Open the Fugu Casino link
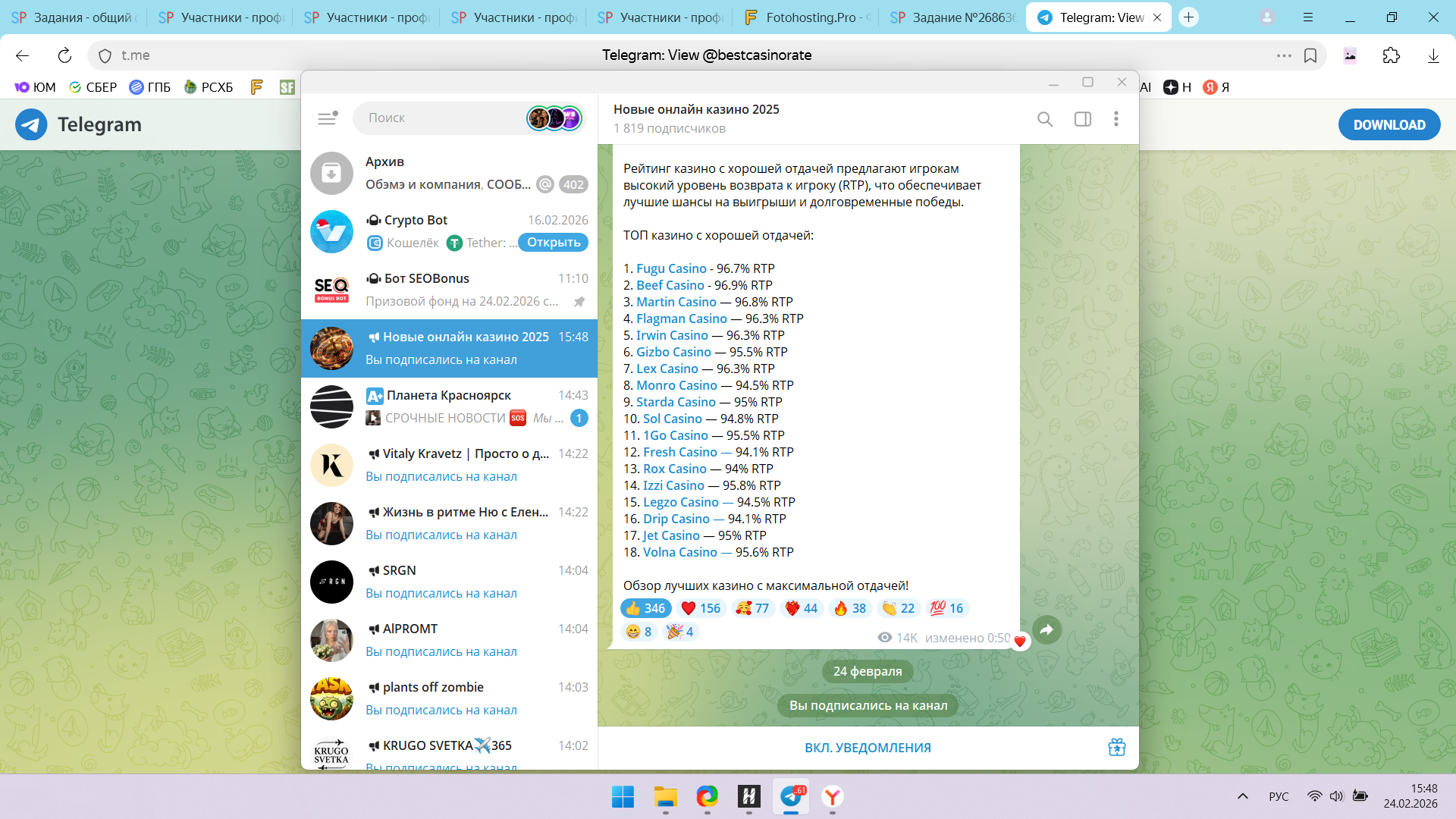The height and width of the screenshot is (819, 1456). pyautogui.click(x=671, y=268)
